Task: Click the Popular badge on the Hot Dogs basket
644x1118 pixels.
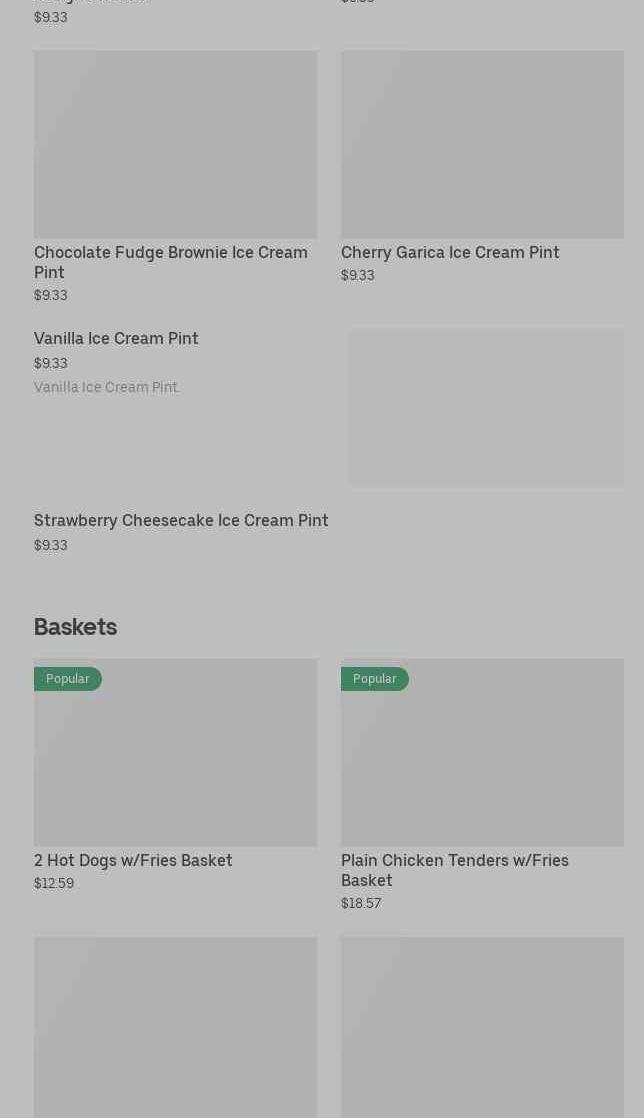Action: coord(68,679)
